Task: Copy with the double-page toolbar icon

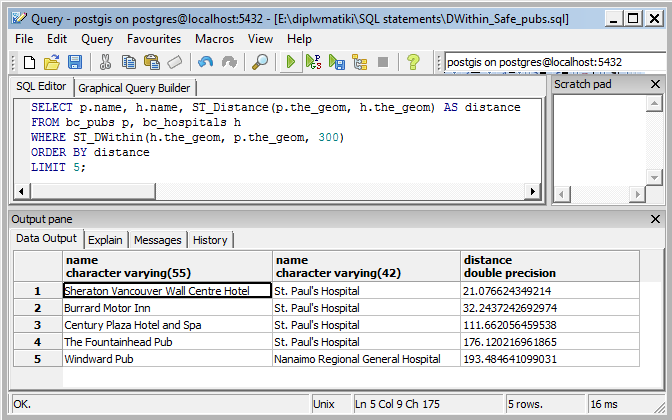Action: click(x=129, y=63)
